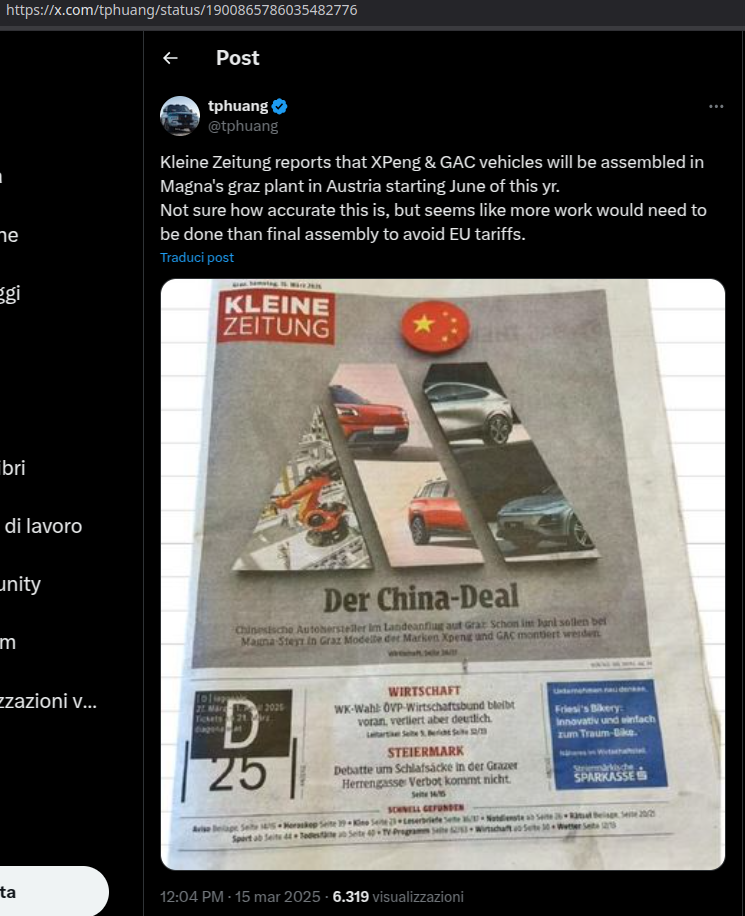The height and width of the screenshot is (916, 745).
Task: Open the truncated 'zzazioni v...' sidebar item
Action: click(48, 701)
